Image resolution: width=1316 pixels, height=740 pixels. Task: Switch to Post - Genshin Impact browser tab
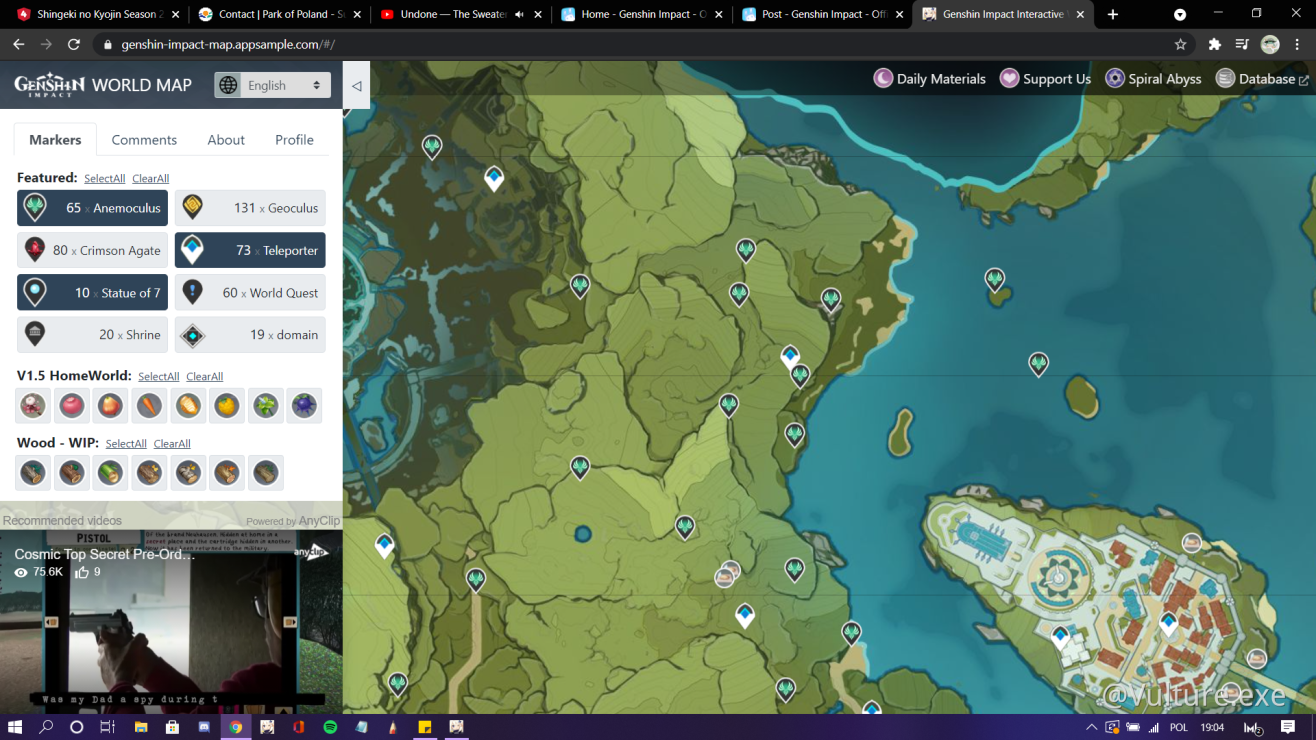click(822, 15)
